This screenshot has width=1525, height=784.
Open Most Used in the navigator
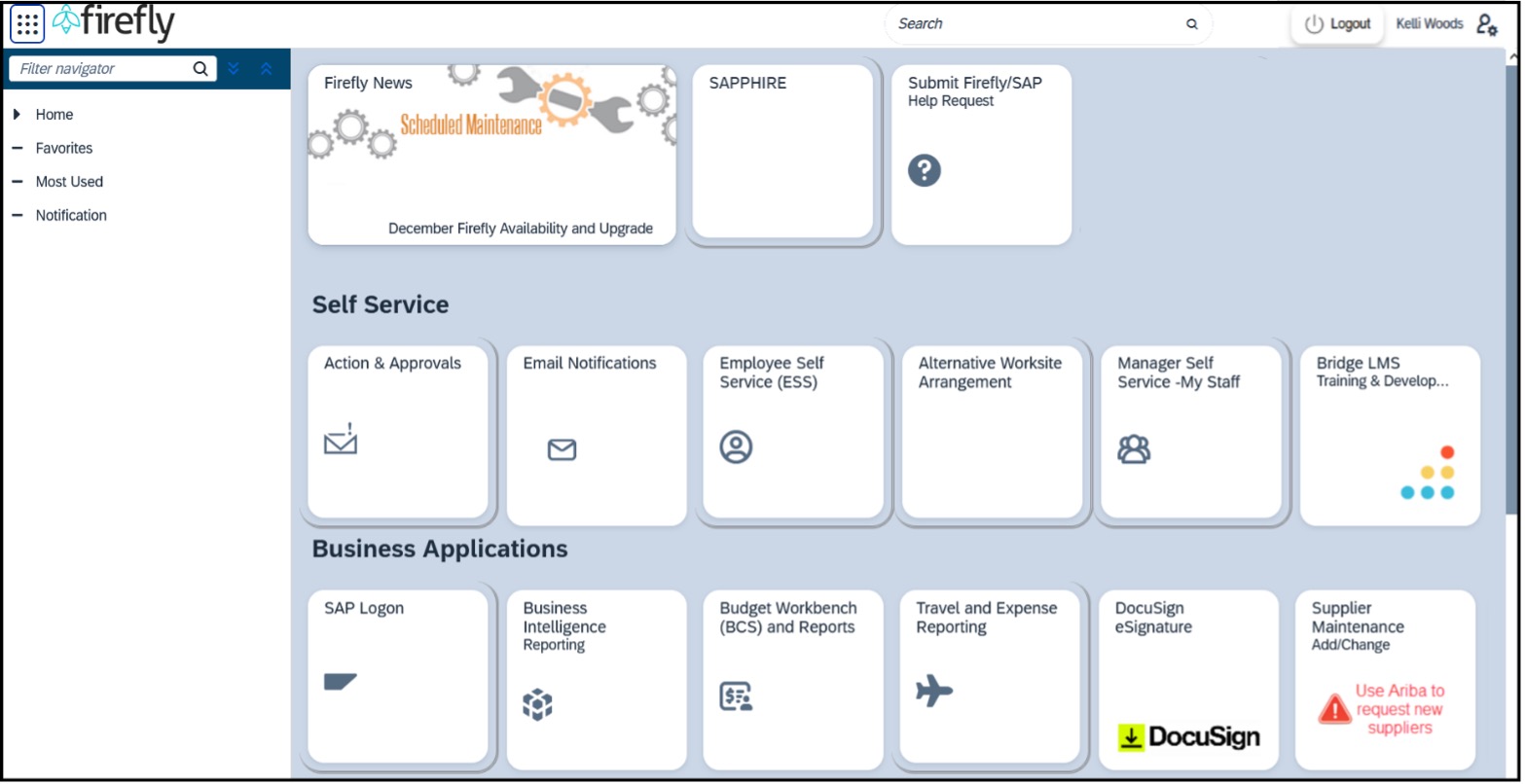point(69,182)
